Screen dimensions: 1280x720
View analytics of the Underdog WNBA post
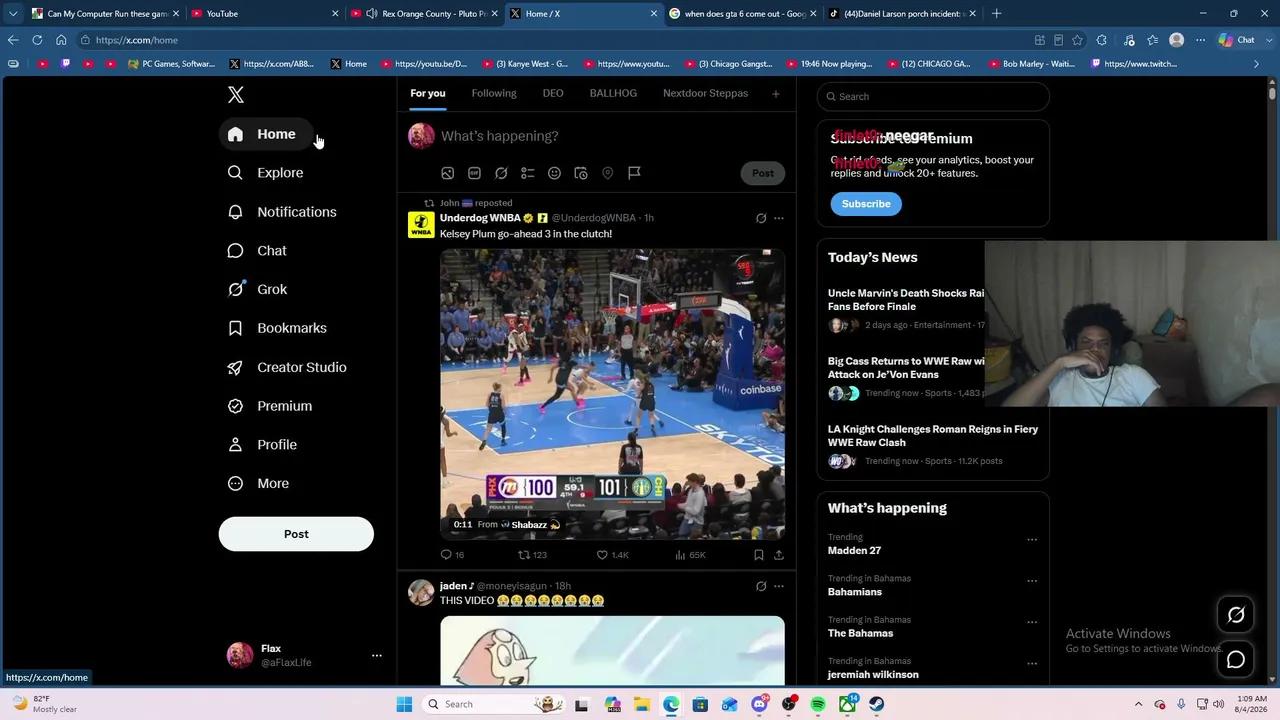[x=690, y=555]
